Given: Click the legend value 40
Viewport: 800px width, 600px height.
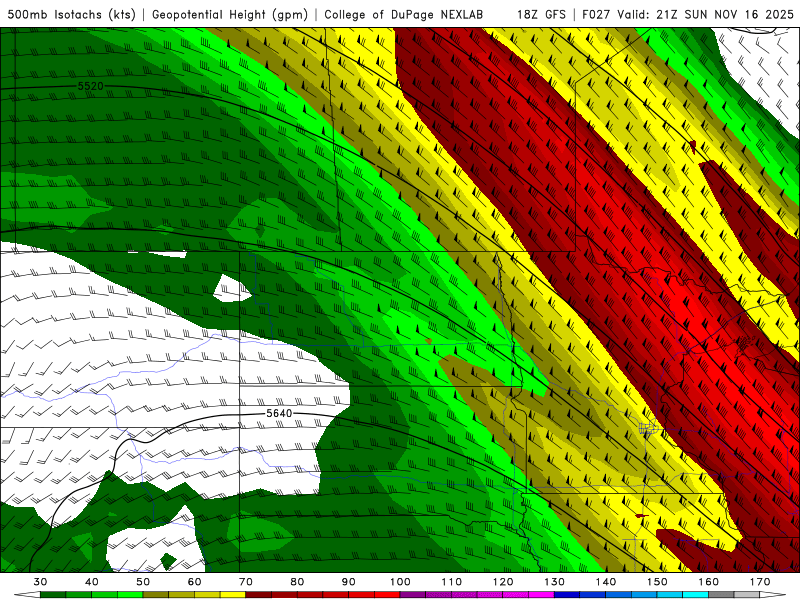Looking at the screenshot, I should pyautogui.click(x=92, y=582).
